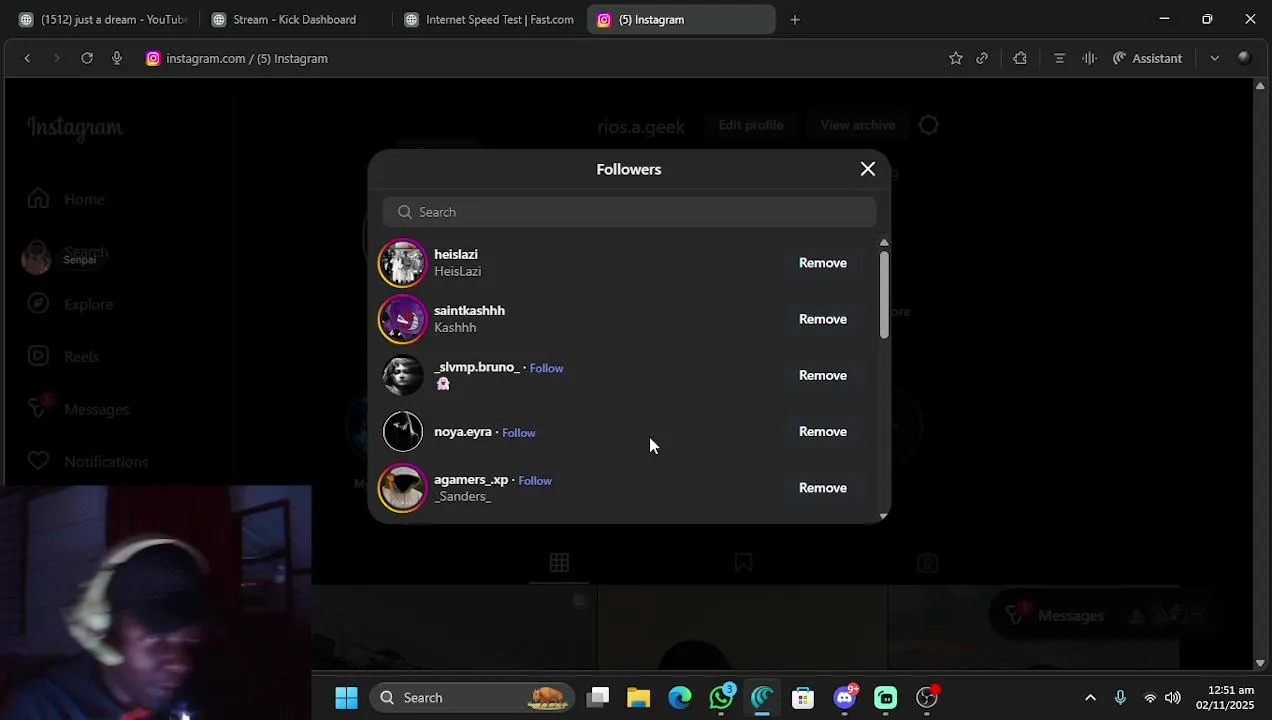Image resolution: width=1272 pixels, height=720 pixels.
Task: Open agamers_.xp profile picture
Action: click(403, 488)
